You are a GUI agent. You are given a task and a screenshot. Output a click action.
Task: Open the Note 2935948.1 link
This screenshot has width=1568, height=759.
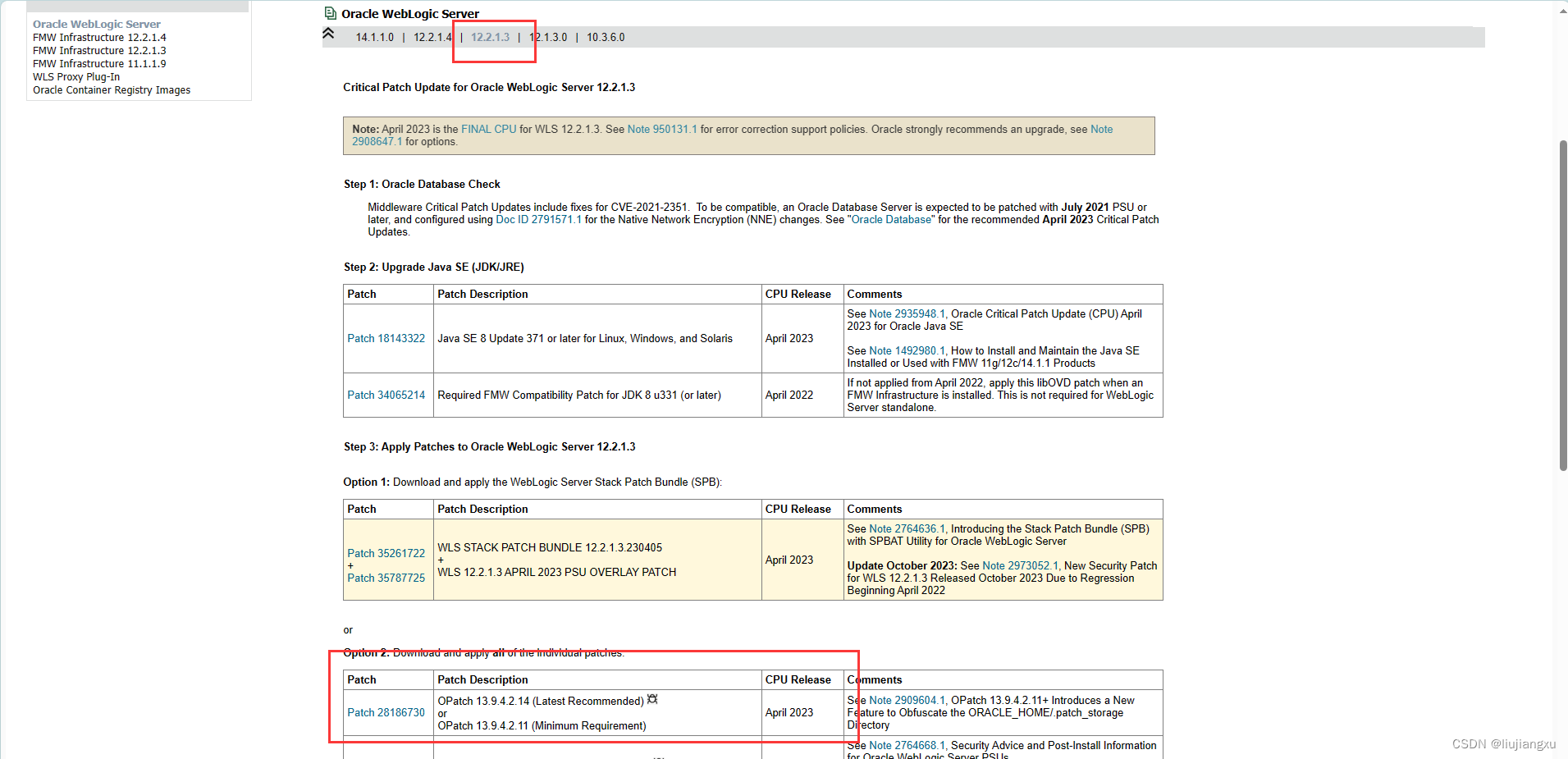point(907,314)
